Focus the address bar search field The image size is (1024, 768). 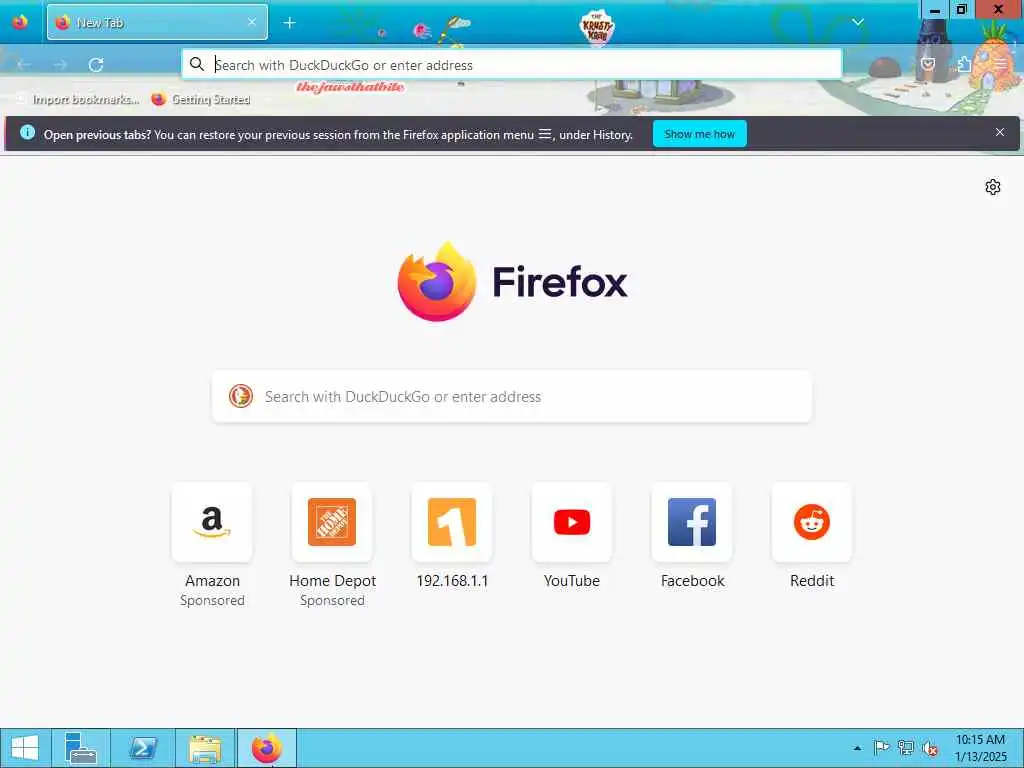pyautogui.click(x=511, y=65)
